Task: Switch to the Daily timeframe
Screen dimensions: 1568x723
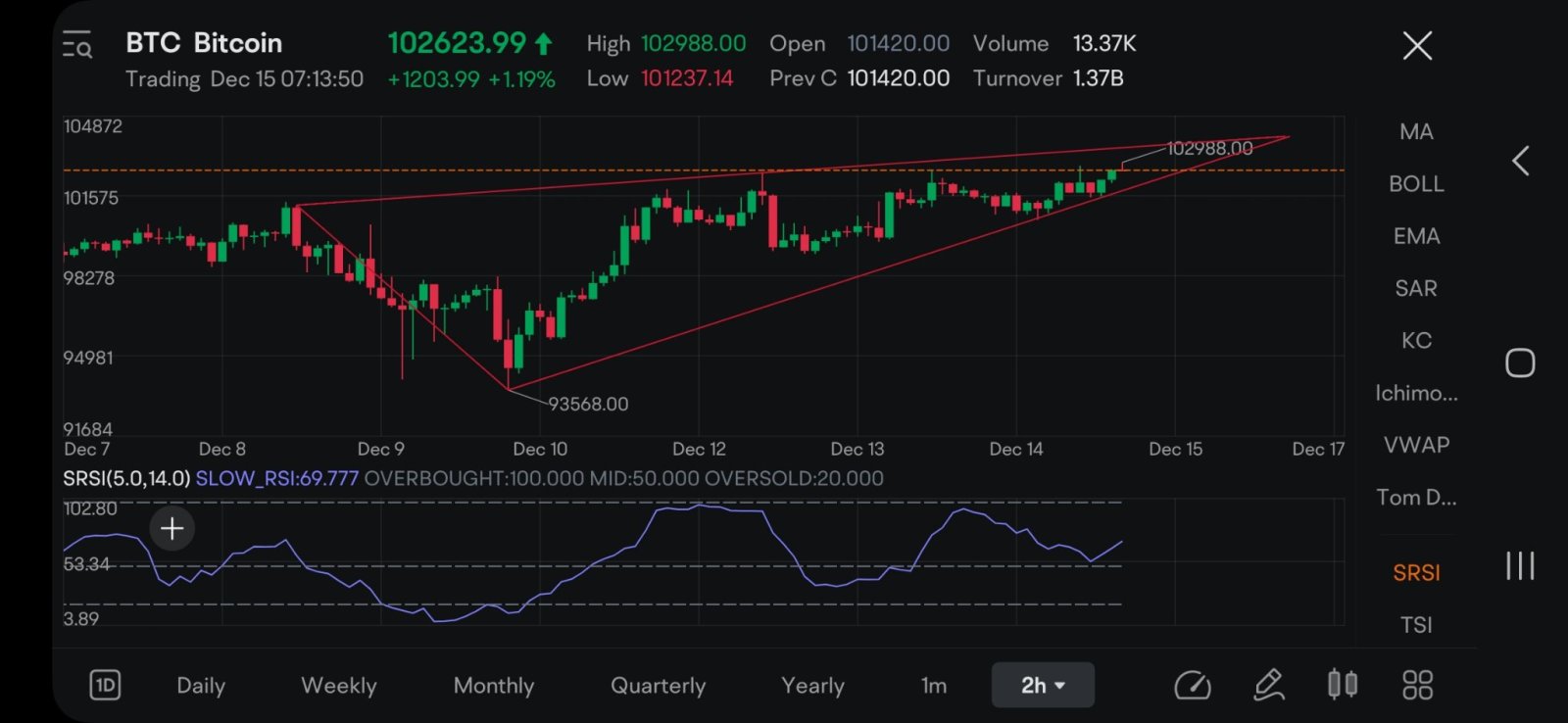Action: tap(201, 686)
